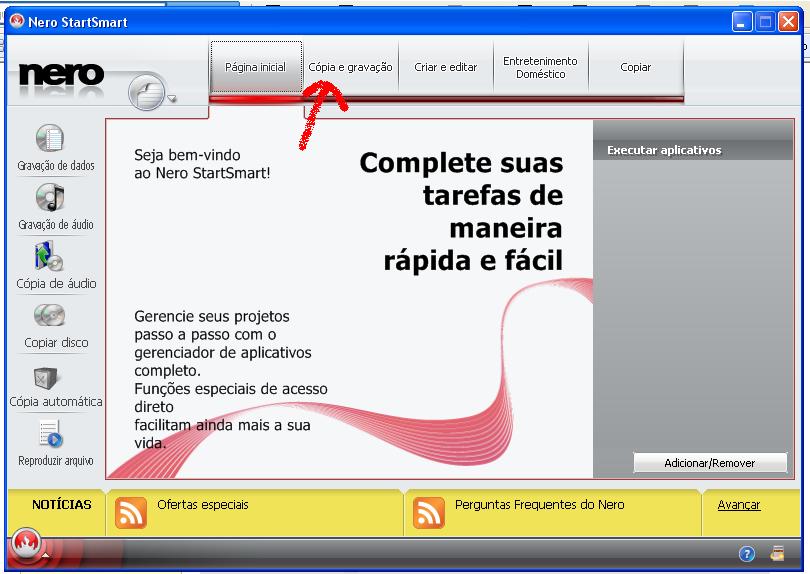This screenshot has width=810, height=574.
Task: Go to the Criar e editar tab
Action: tap(445, 67)
